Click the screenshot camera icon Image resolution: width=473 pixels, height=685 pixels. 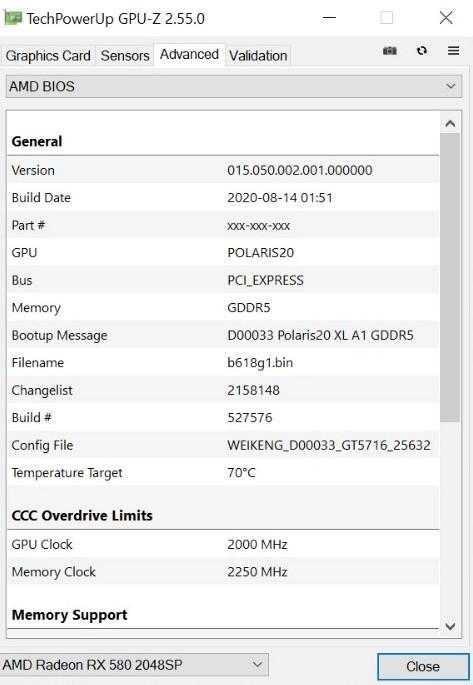point(390,51)
